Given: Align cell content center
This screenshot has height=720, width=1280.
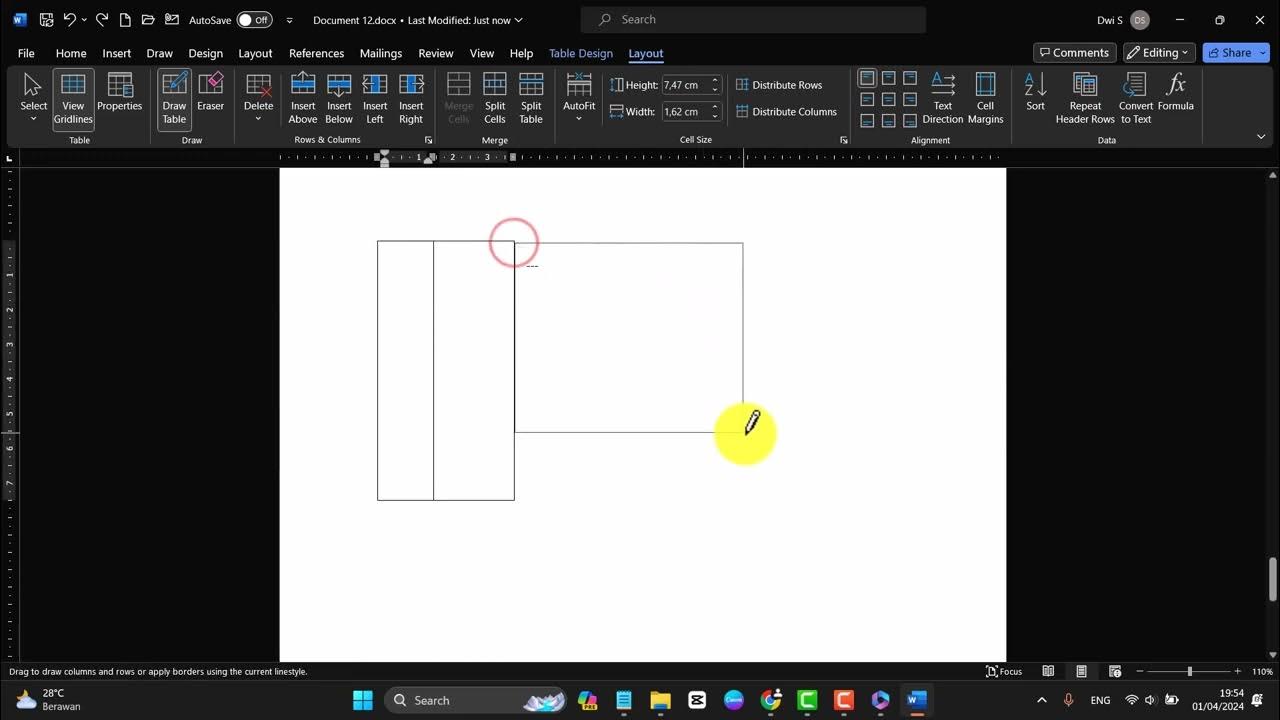Looking at the screenshot, I should coord(888,99).
